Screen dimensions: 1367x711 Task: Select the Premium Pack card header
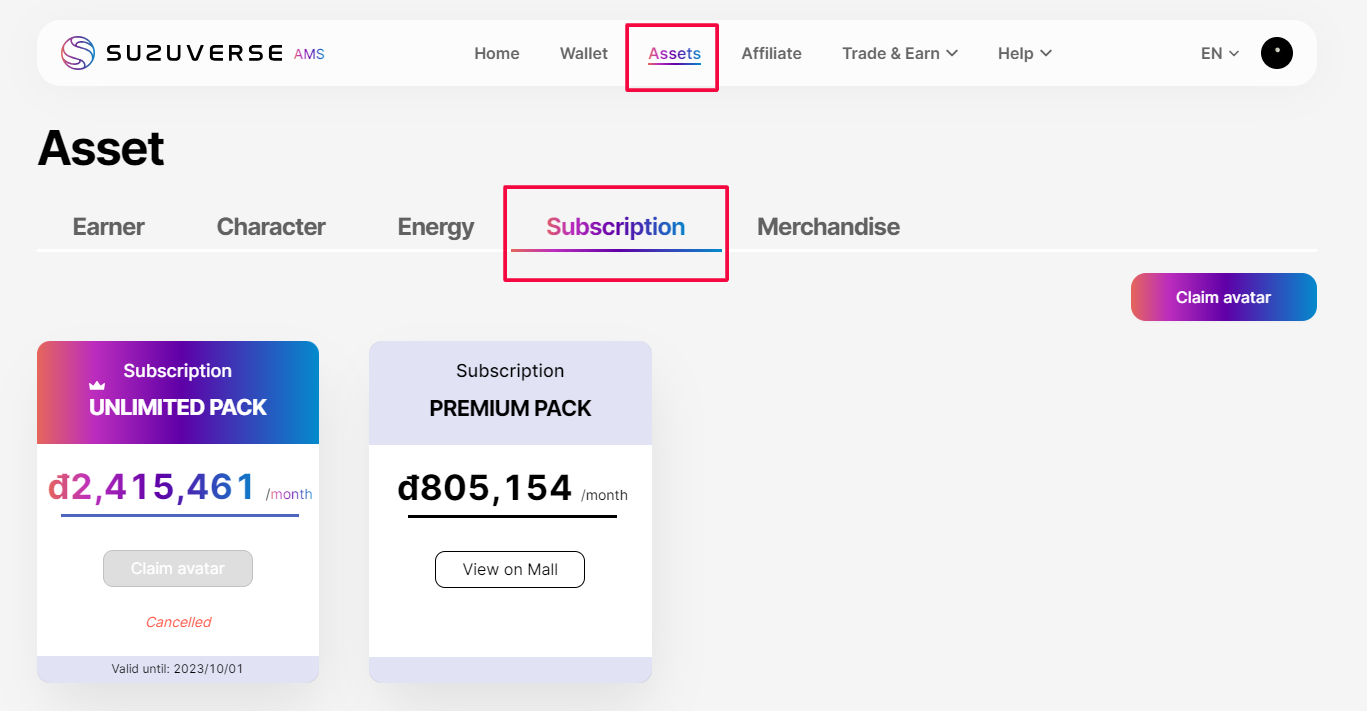[510, 391]
